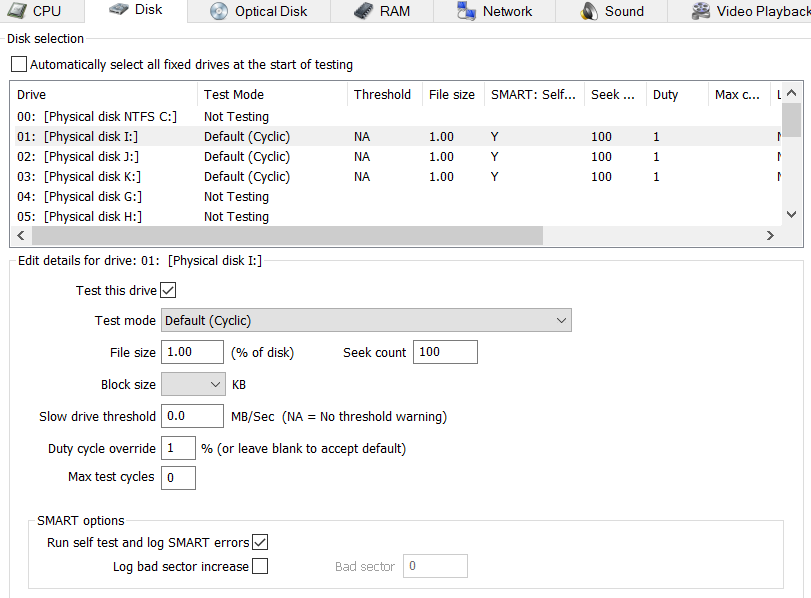Enable automatically select all fixed drives
811x598 pixels.
pyautogui.click(x=19, y=64)
